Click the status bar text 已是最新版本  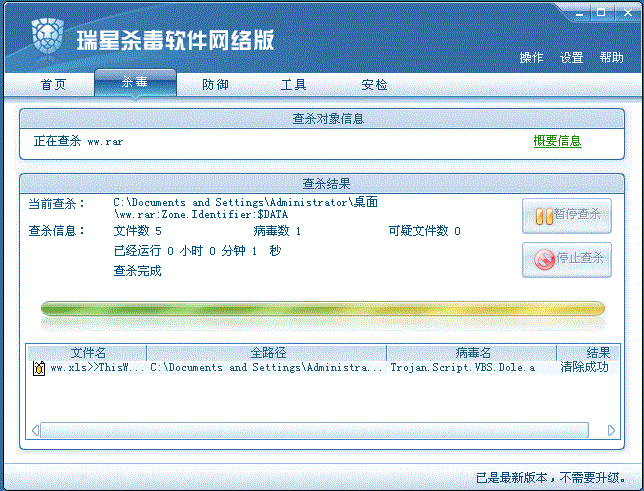551,478
